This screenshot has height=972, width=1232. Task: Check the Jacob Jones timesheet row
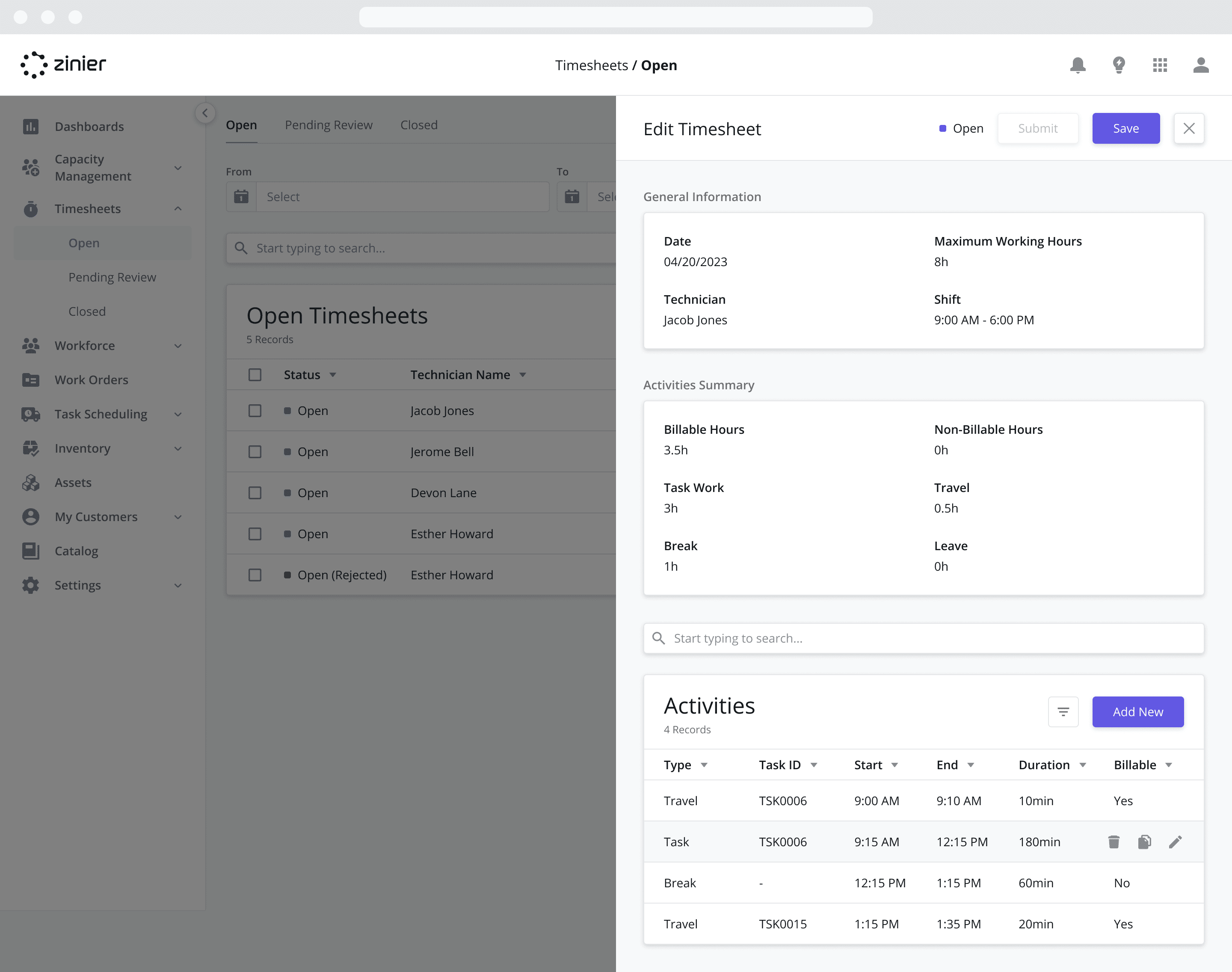coord(255,410)
